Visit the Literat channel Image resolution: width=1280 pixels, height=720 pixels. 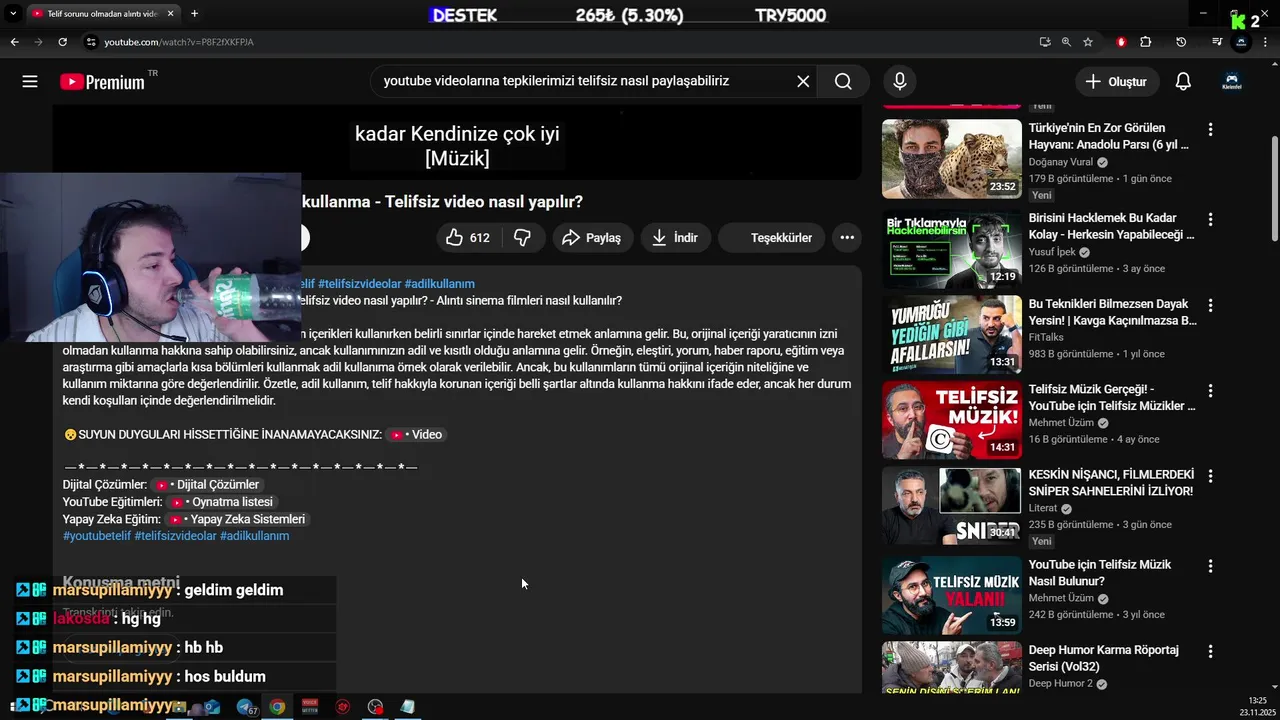tap(1043, 508)
